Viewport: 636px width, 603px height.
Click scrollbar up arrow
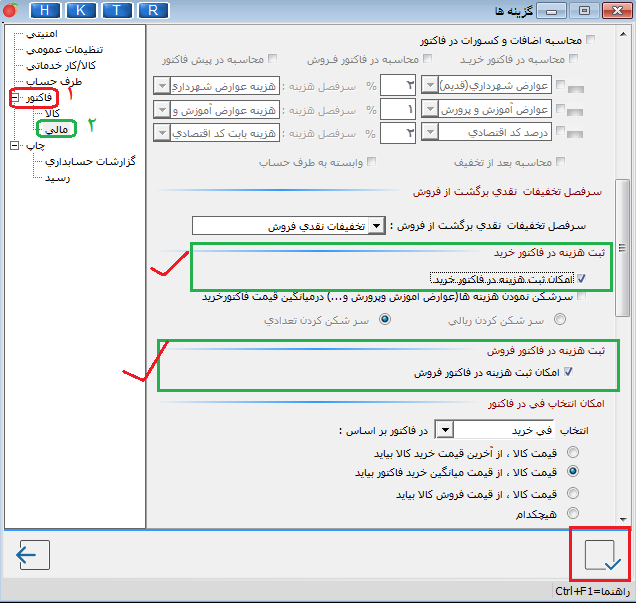[x=623, y=34]
